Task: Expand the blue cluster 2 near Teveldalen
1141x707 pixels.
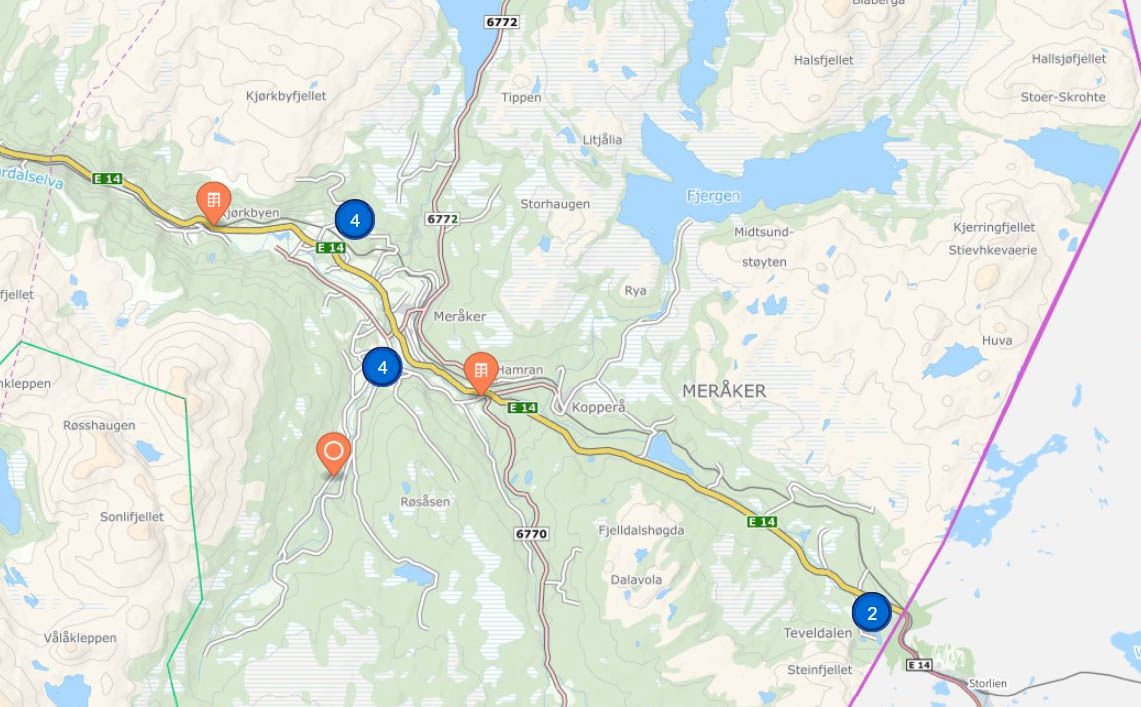Action: click(871, 612)
